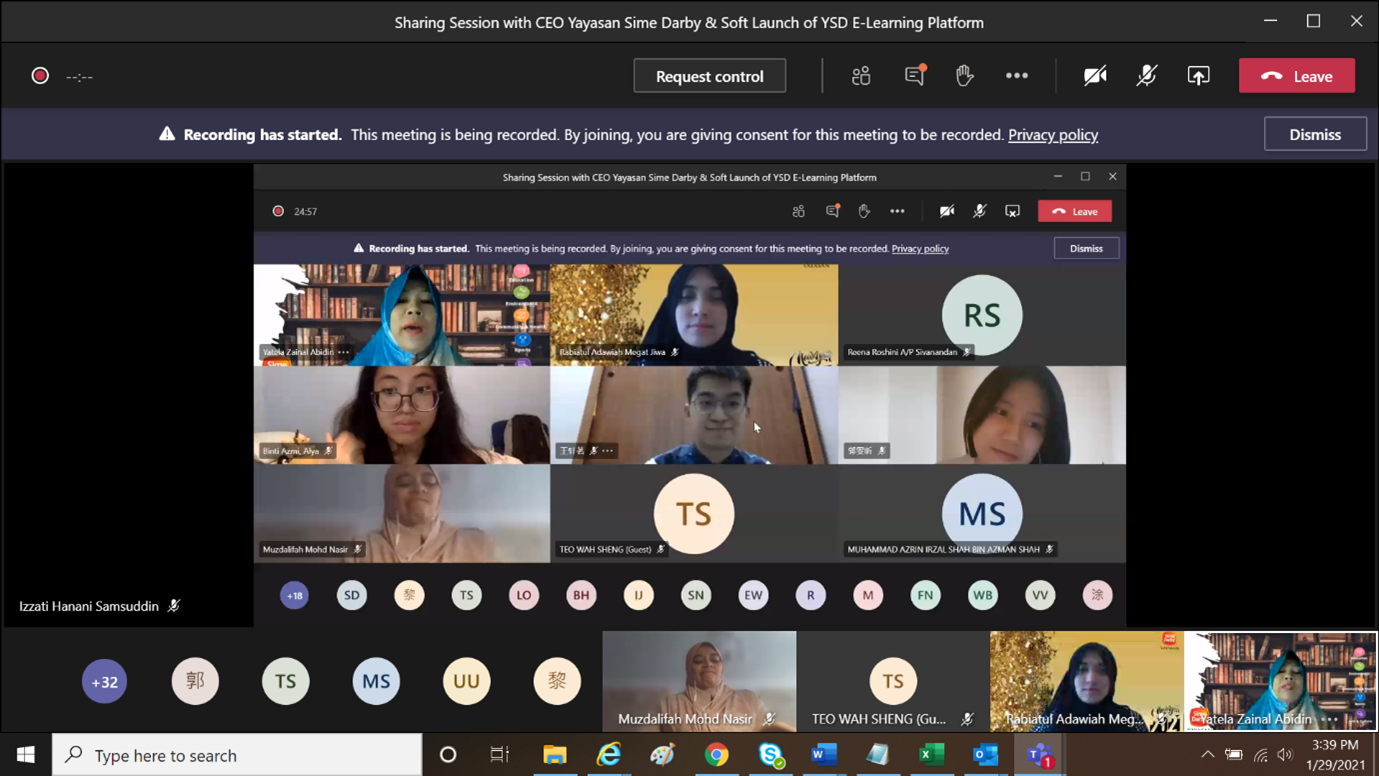
Task: Leave the meeting
Action: pos(1296,76)
